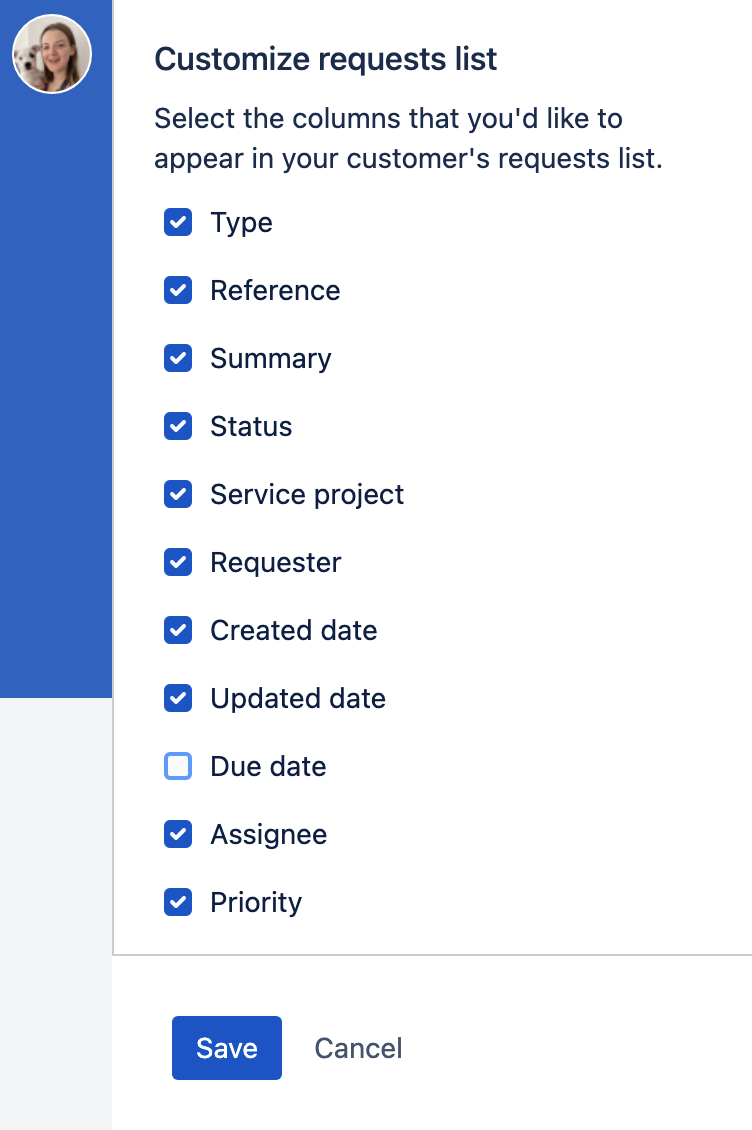
Task: Click the Priority label text
Action: pos(256,902)
